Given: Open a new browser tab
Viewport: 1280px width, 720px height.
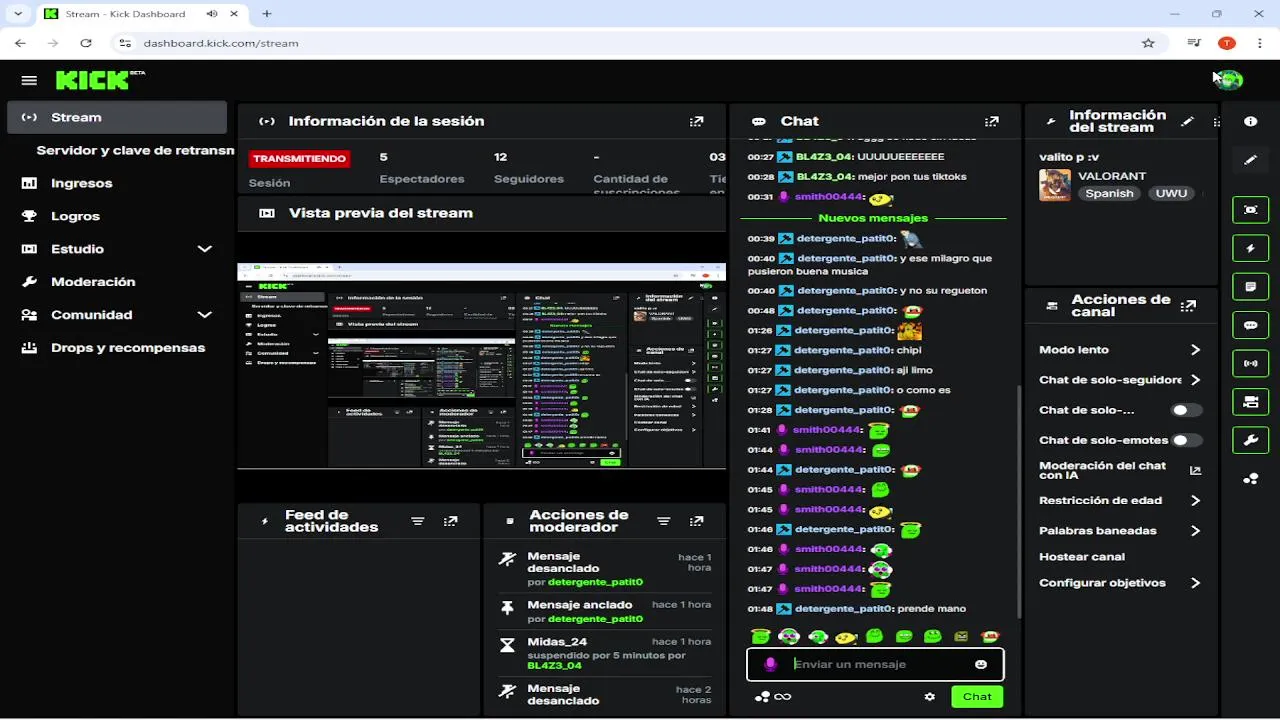Looking at the screenshot, I should click(x=267, y=14).
